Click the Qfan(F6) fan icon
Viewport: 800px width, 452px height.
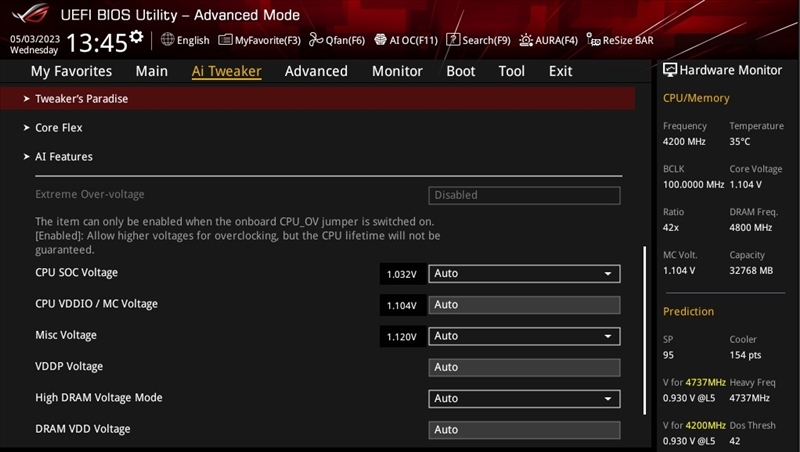(x=316, y=39)
